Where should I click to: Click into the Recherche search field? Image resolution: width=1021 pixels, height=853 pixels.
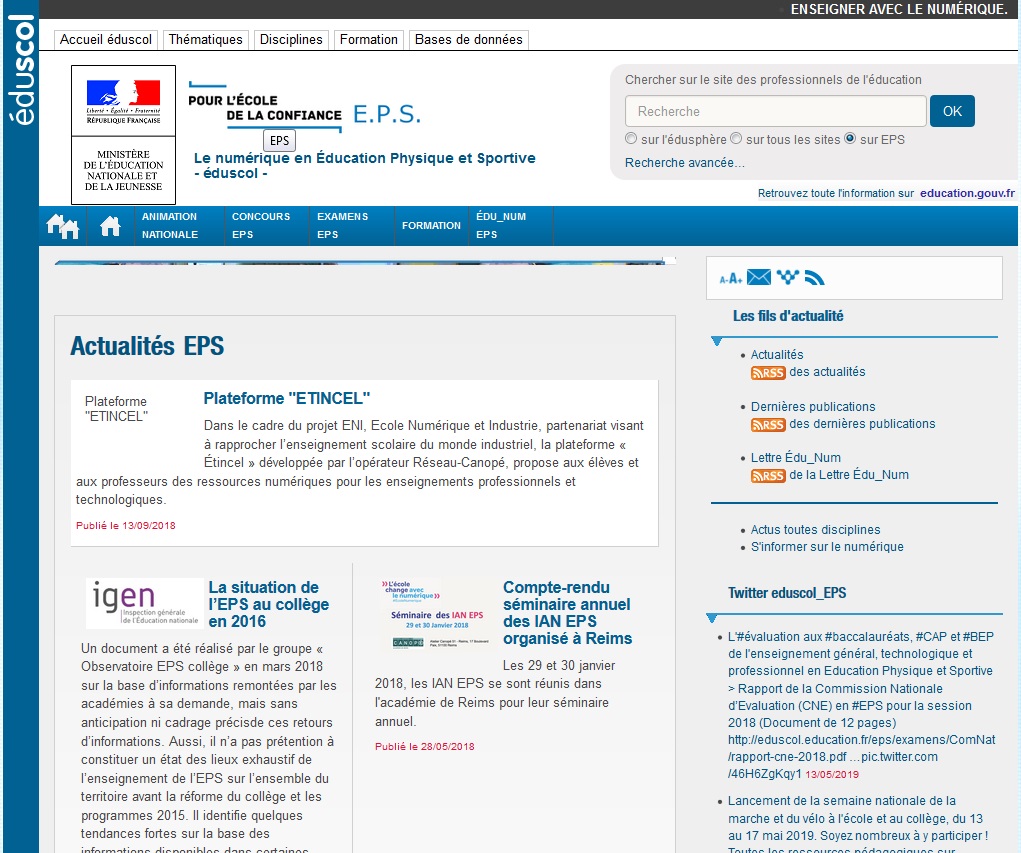coord(775,111)
